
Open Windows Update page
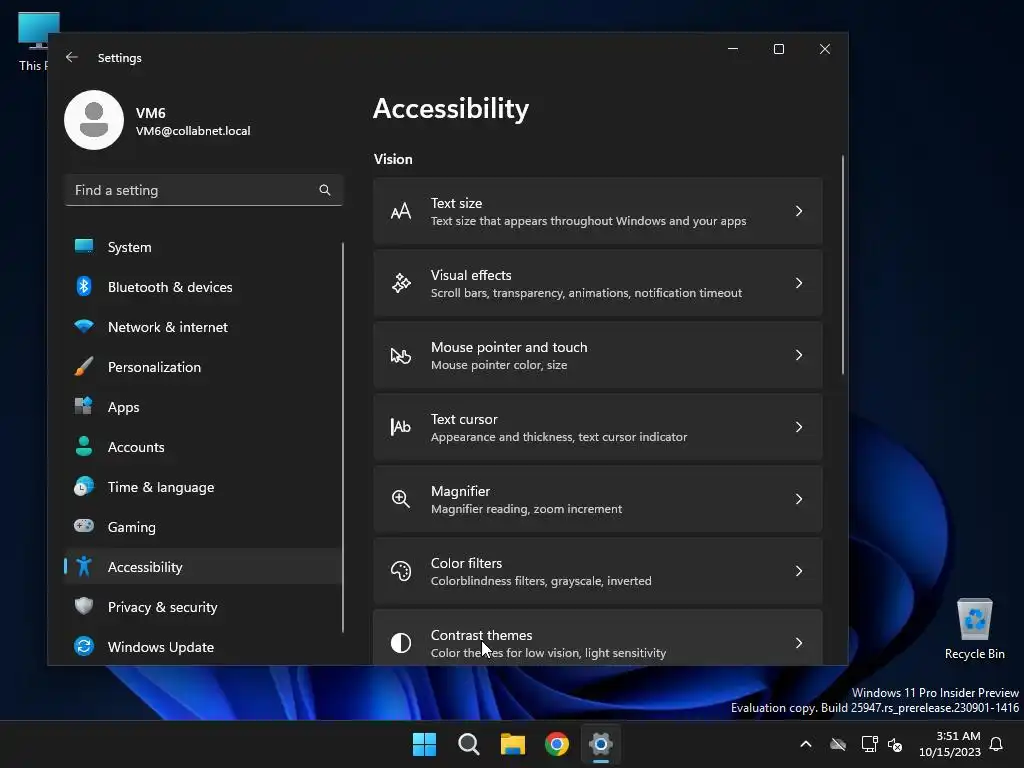point(203,647)
